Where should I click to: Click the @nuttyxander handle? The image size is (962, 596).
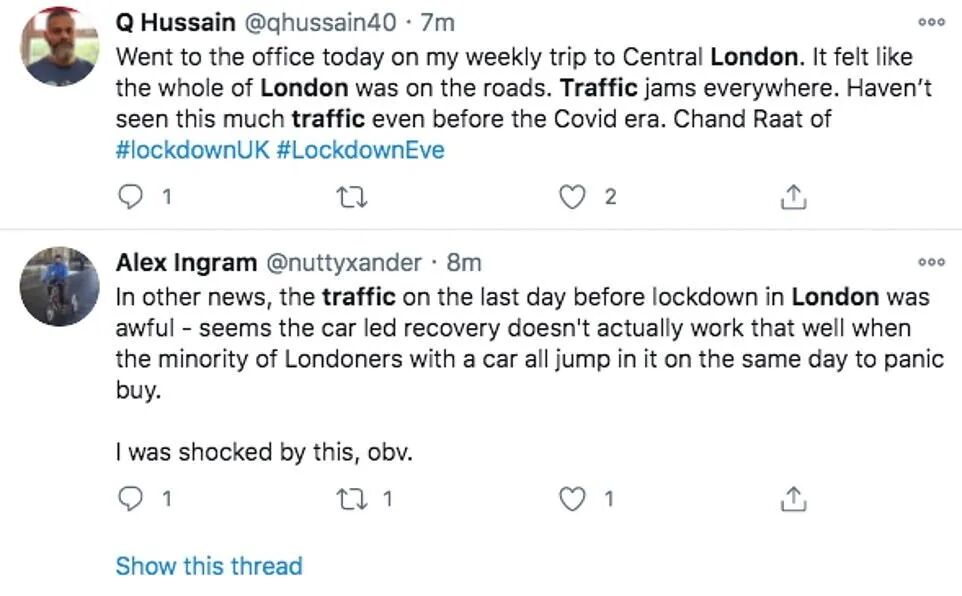click(342, 263)
